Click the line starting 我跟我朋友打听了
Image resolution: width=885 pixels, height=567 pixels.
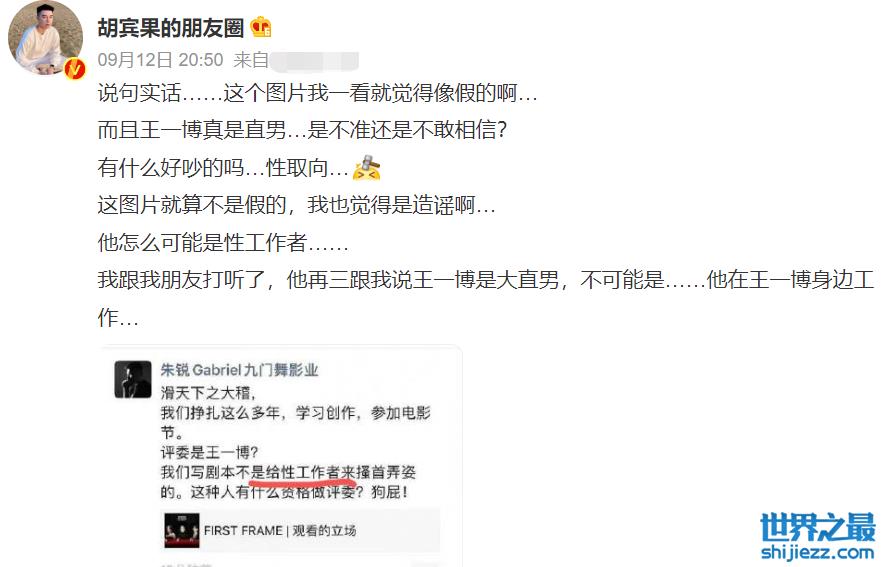[485, 298]
